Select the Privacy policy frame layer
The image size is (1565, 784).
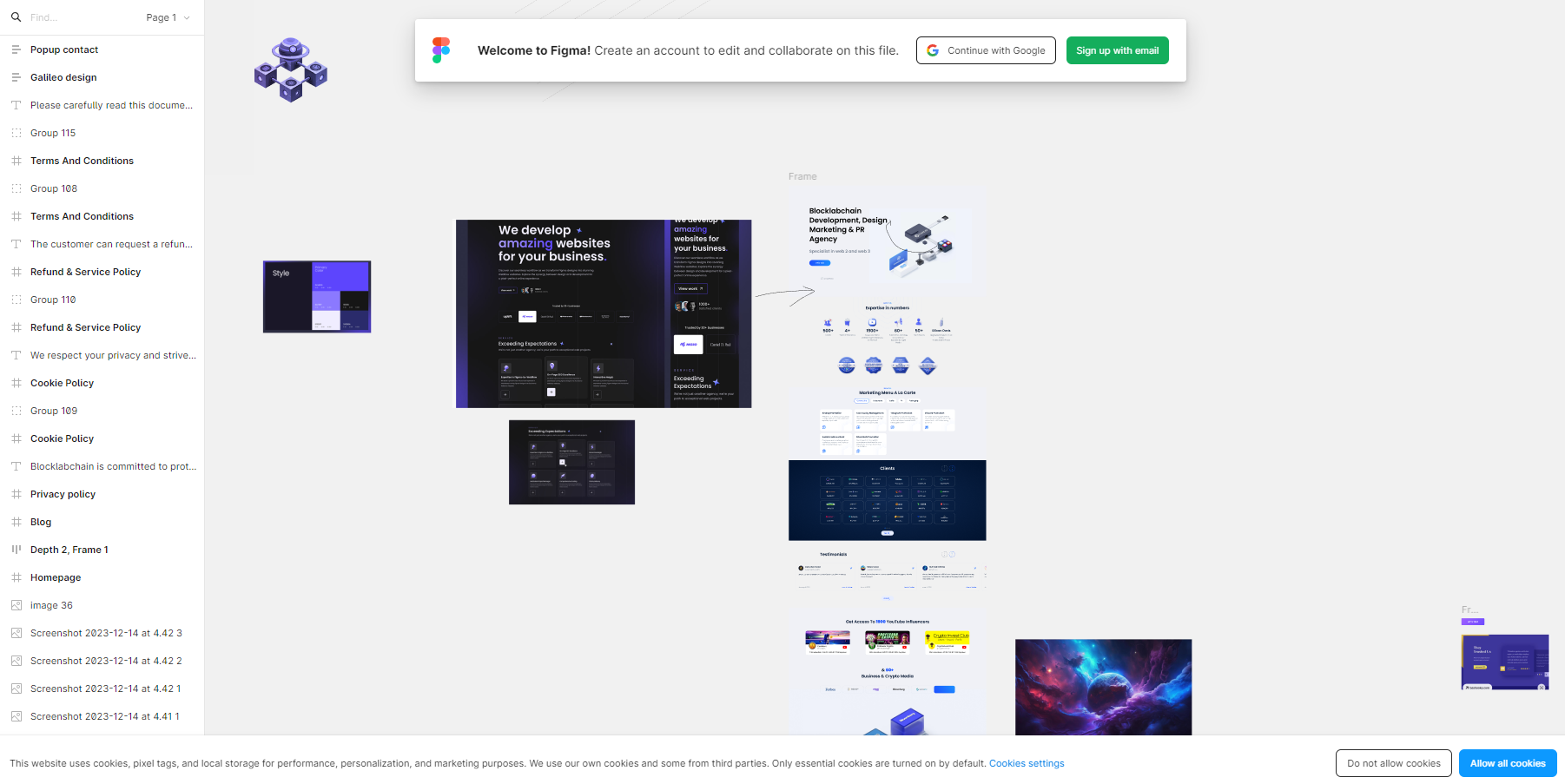[x=63, y=494]
